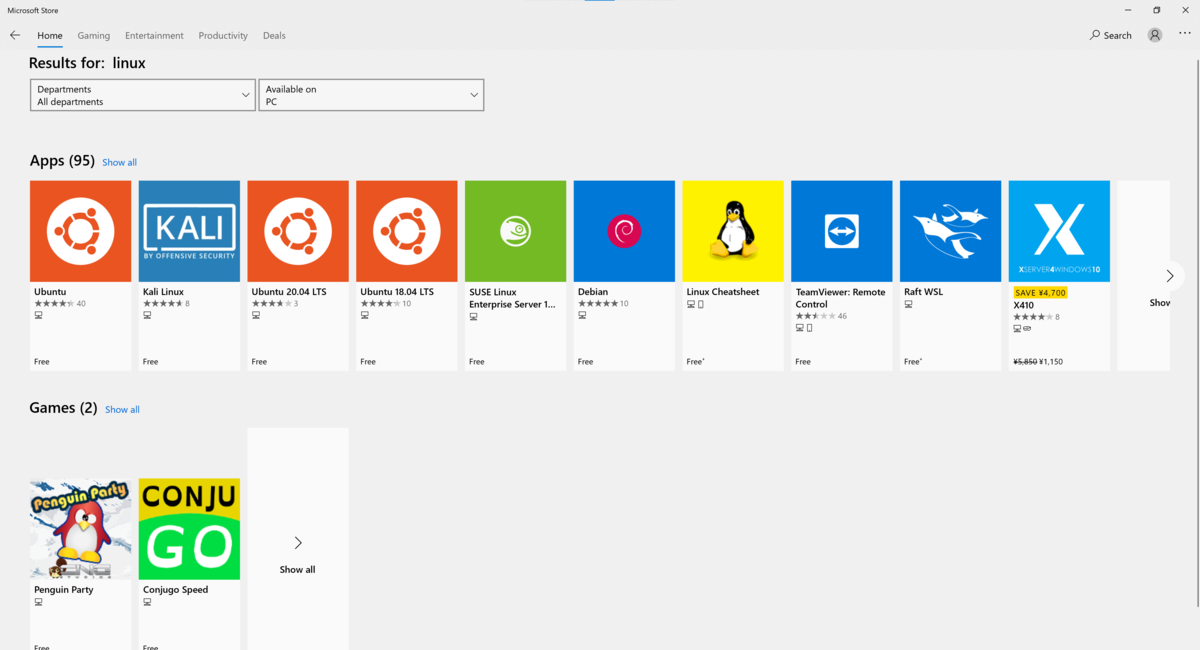Click the Conjugo Speed title text
The image size is (1200, 650).
click(176, 589)
